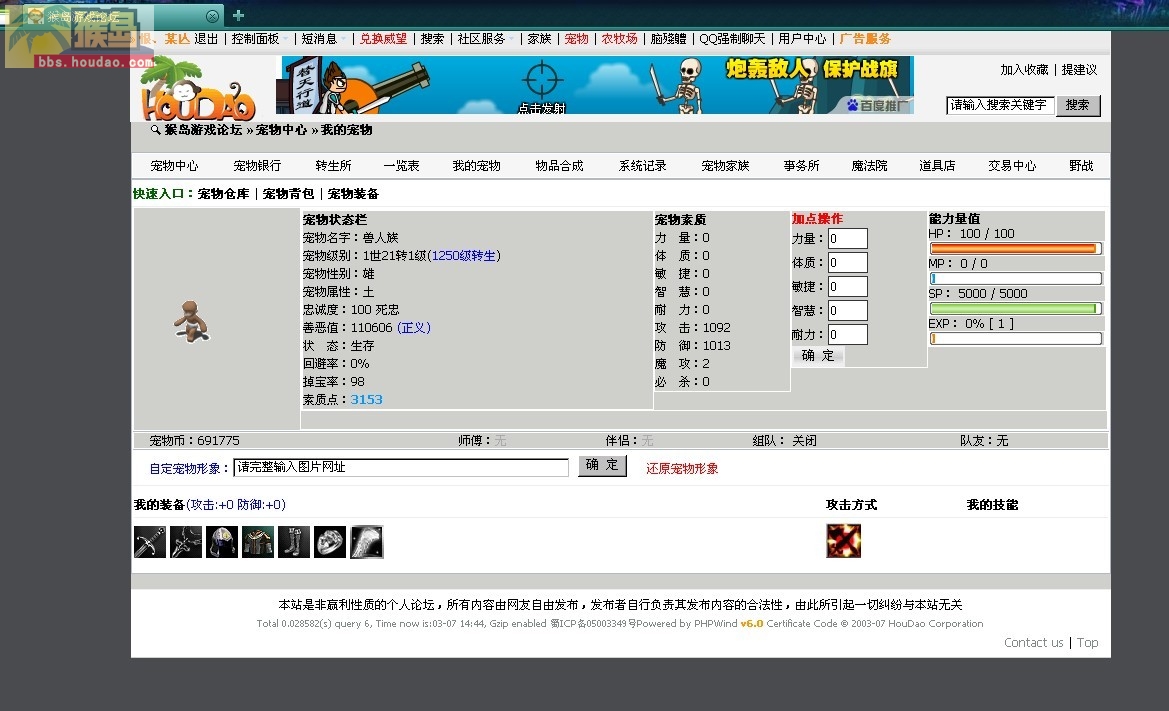
Task: Focus the 智慧 add-point input
Action: [847, 310]
